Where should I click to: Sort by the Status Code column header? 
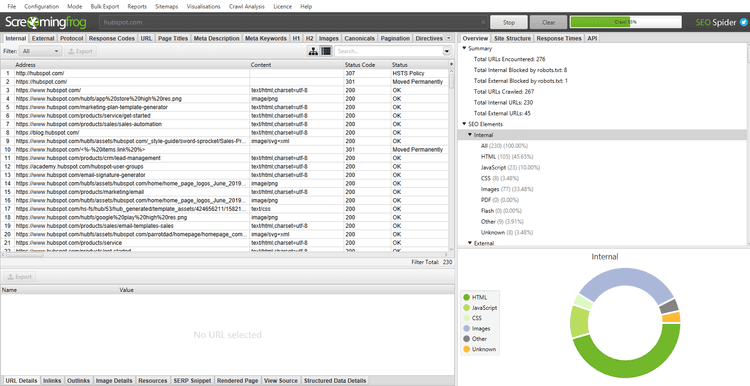[x=366, y=65]
